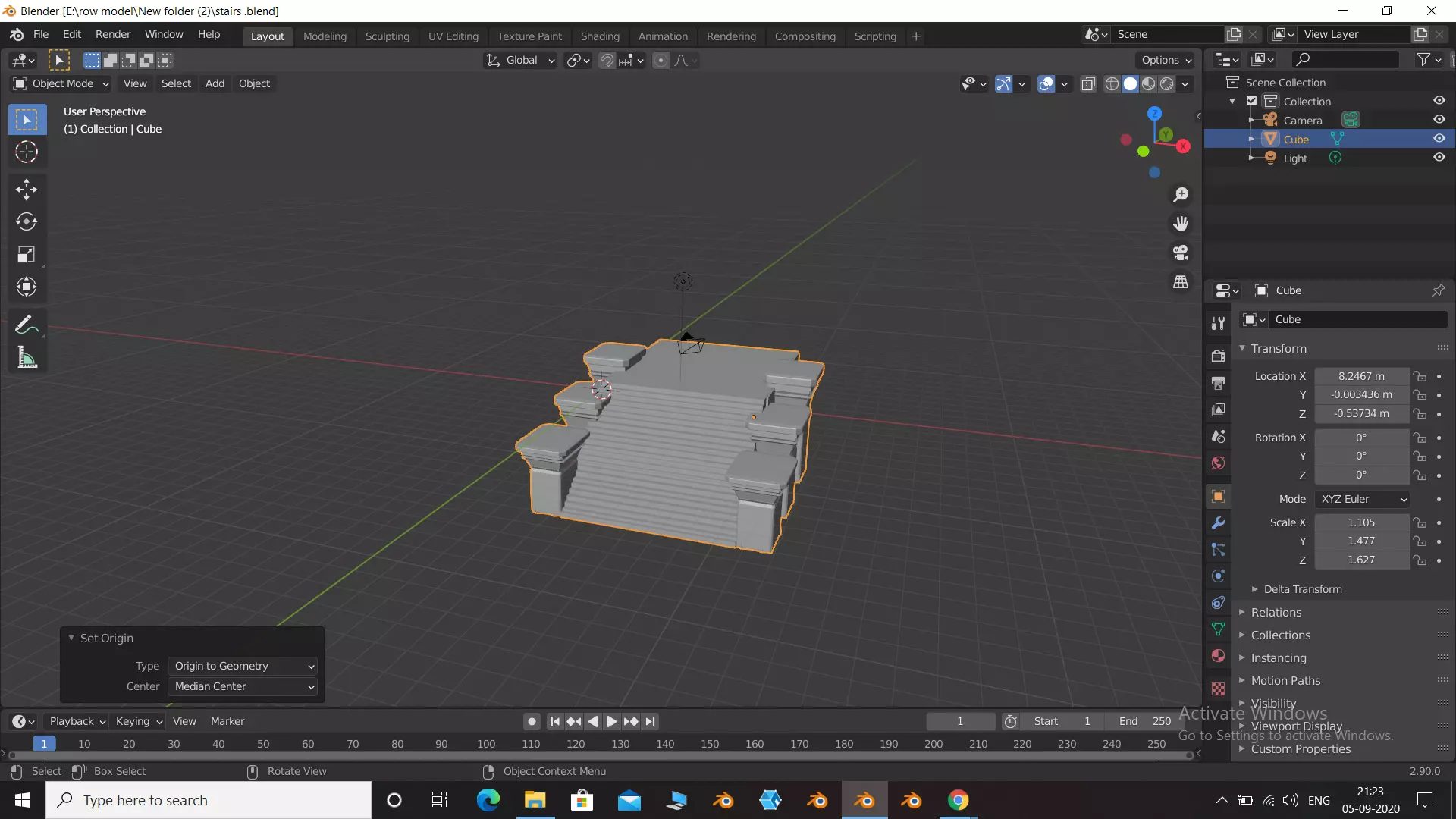Click the End frame field
1456x819 pixels.
tap(1145, 722)
